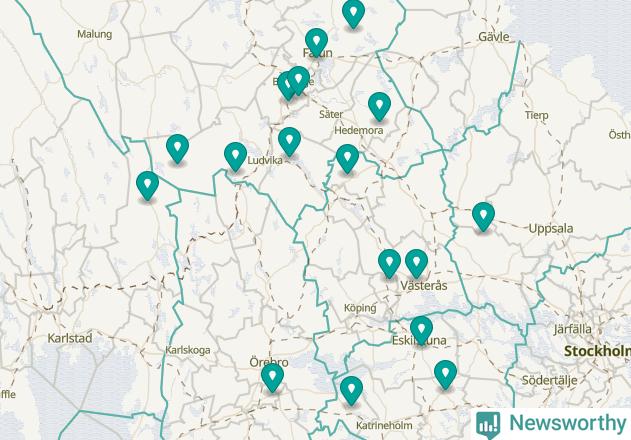This screenshot has height=440, width=631.
Task: Select the pin above-right of Ludvika label
Action: [289, 142]
